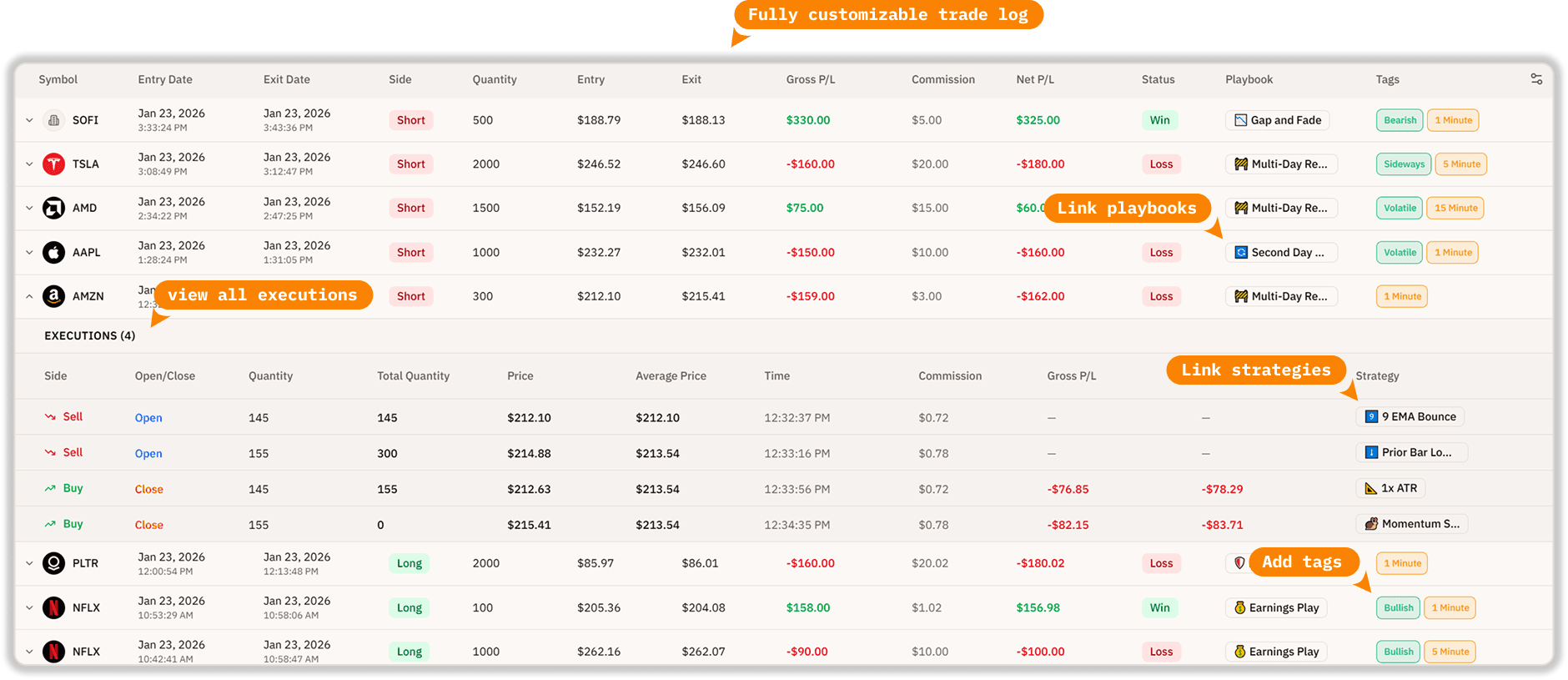Open the Second Day playbook link
This screenshot has width=1568, height=680.
coord(1281,252)
